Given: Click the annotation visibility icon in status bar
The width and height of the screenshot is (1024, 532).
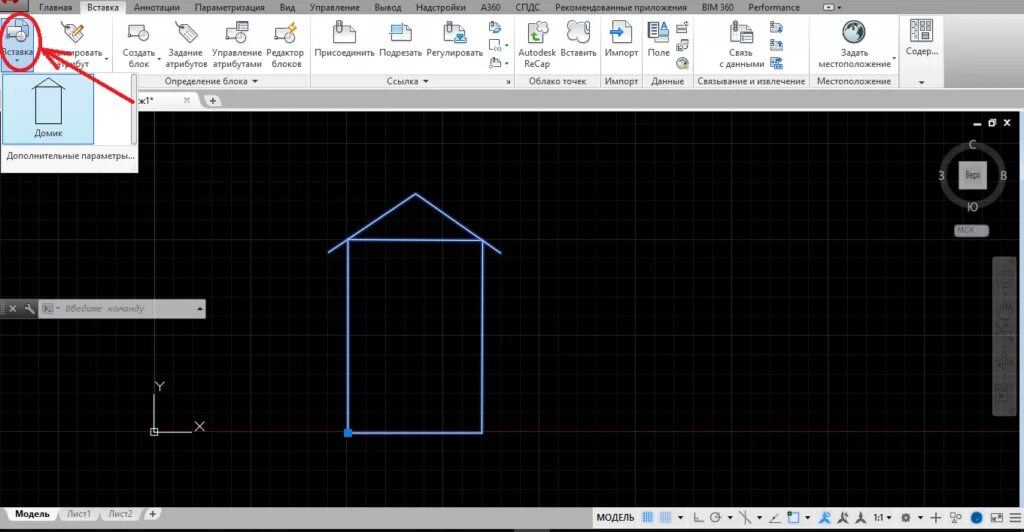Looking at the screenshot, I should (x=825, y=518).
